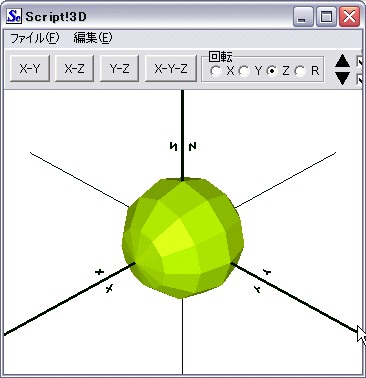Click the green polyhedral sphere
The height and width of the screenshot is (378, 366).
pos(183,238)
